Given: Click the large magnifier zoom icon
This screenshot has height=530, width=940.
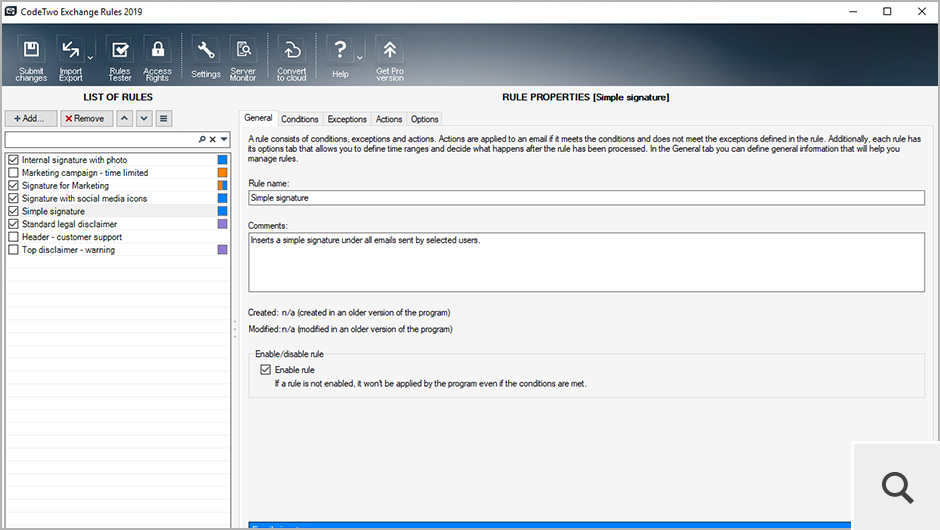Looking at the screenshot, I should pyautogui.click(x=897, y=487).
